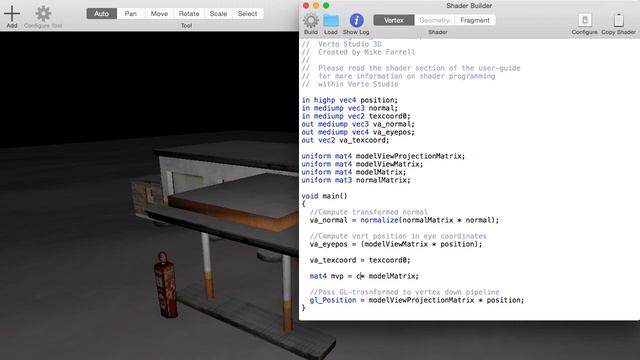Click the red gas pump in viewport
This screenshot has height=360, width=640.
coord(166,285)
